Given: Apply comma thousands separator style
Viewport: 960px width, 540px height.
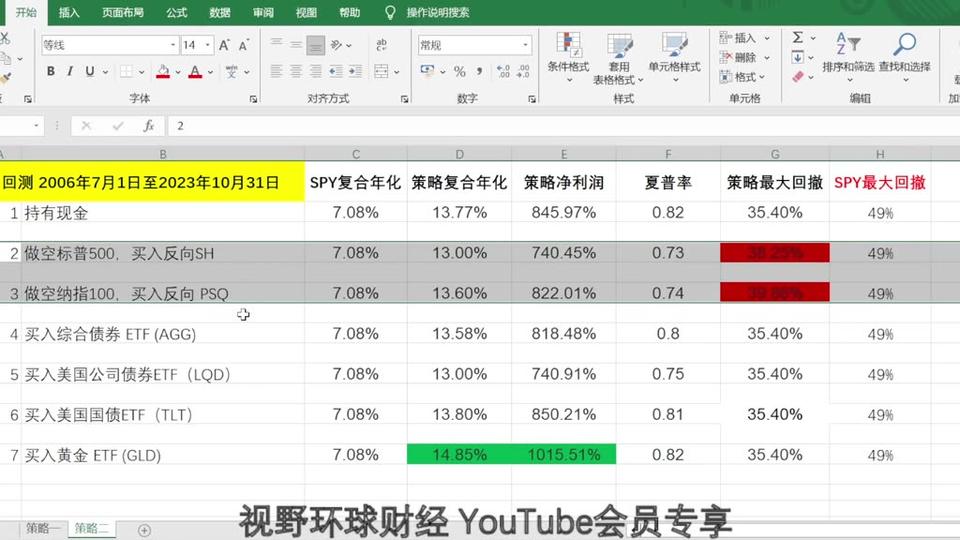Looking at the screenshot, I should click(479, 72).
